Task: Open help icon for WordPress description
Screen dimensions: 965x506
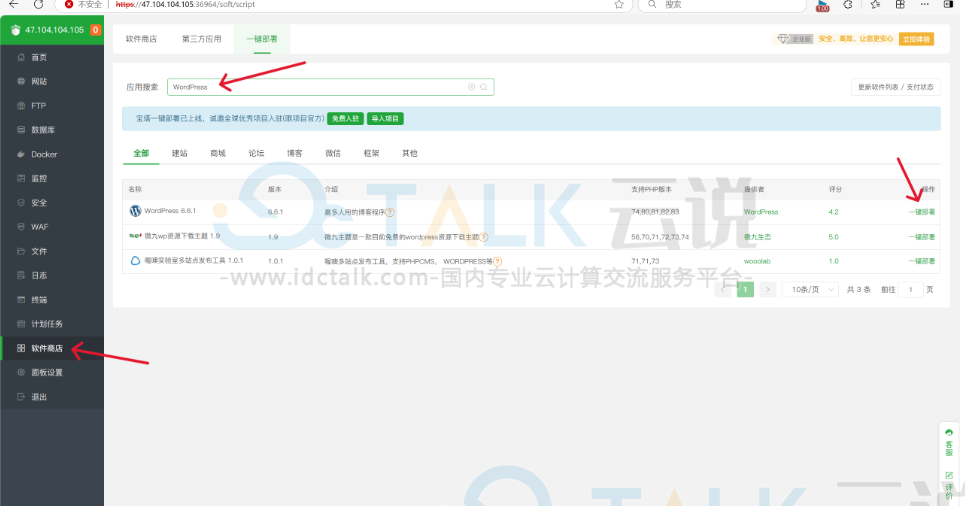Action: point(390,212)
